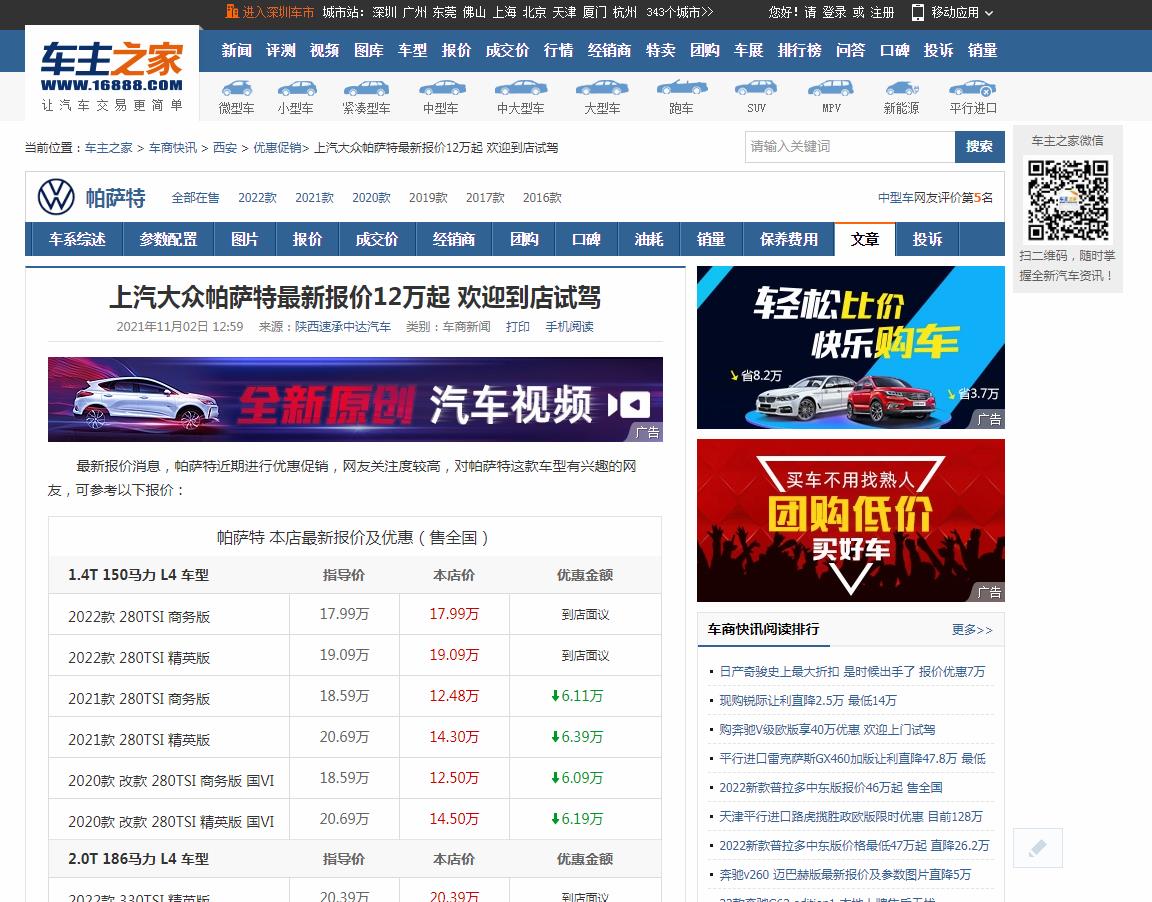
Task: Click the 平行进口 car icon
Action: pyautogui.click(x=973, y=89)
